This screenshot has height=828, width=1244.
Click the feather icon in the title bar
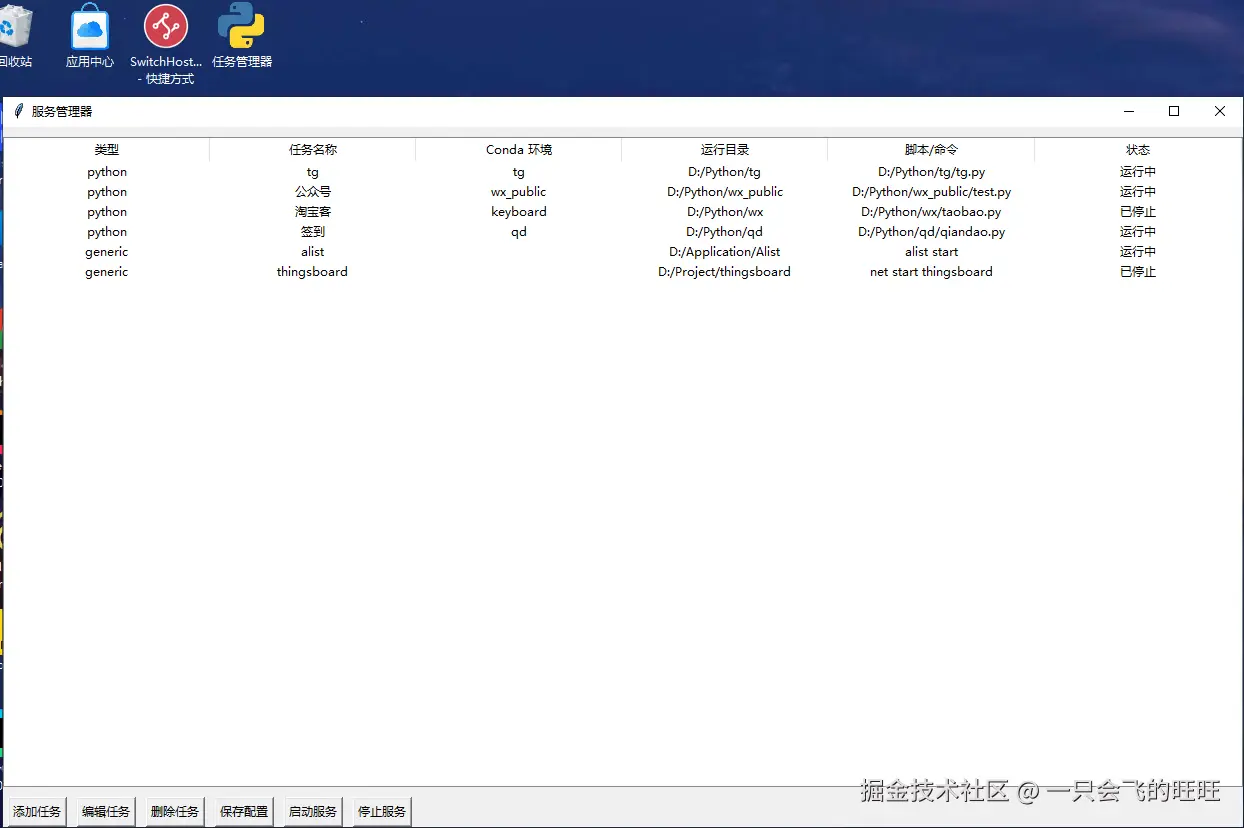[17, 110]
